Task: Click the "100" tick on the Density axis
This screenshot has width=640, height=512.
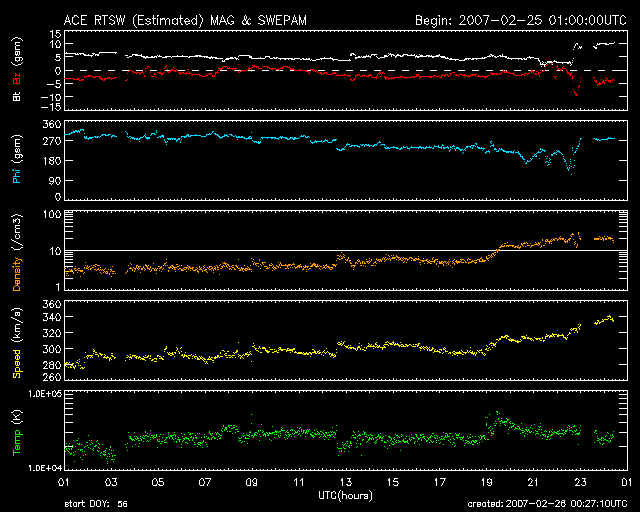Action: tap(52, 214)
